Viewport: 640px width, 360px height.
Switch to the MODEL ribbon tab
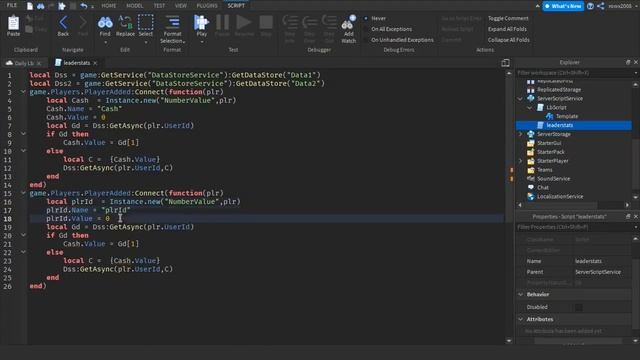134,6
